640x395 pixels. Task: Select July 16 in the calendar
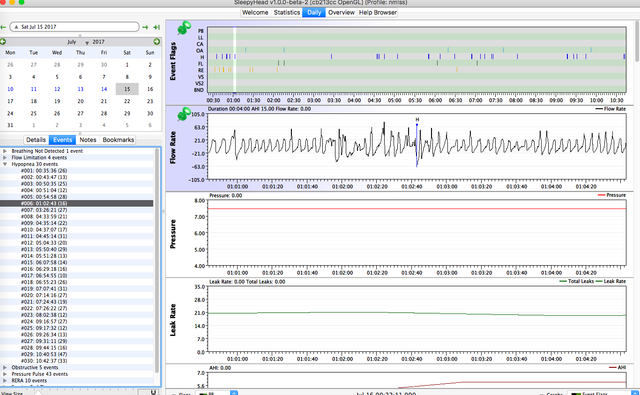click(x=150, y=89)
